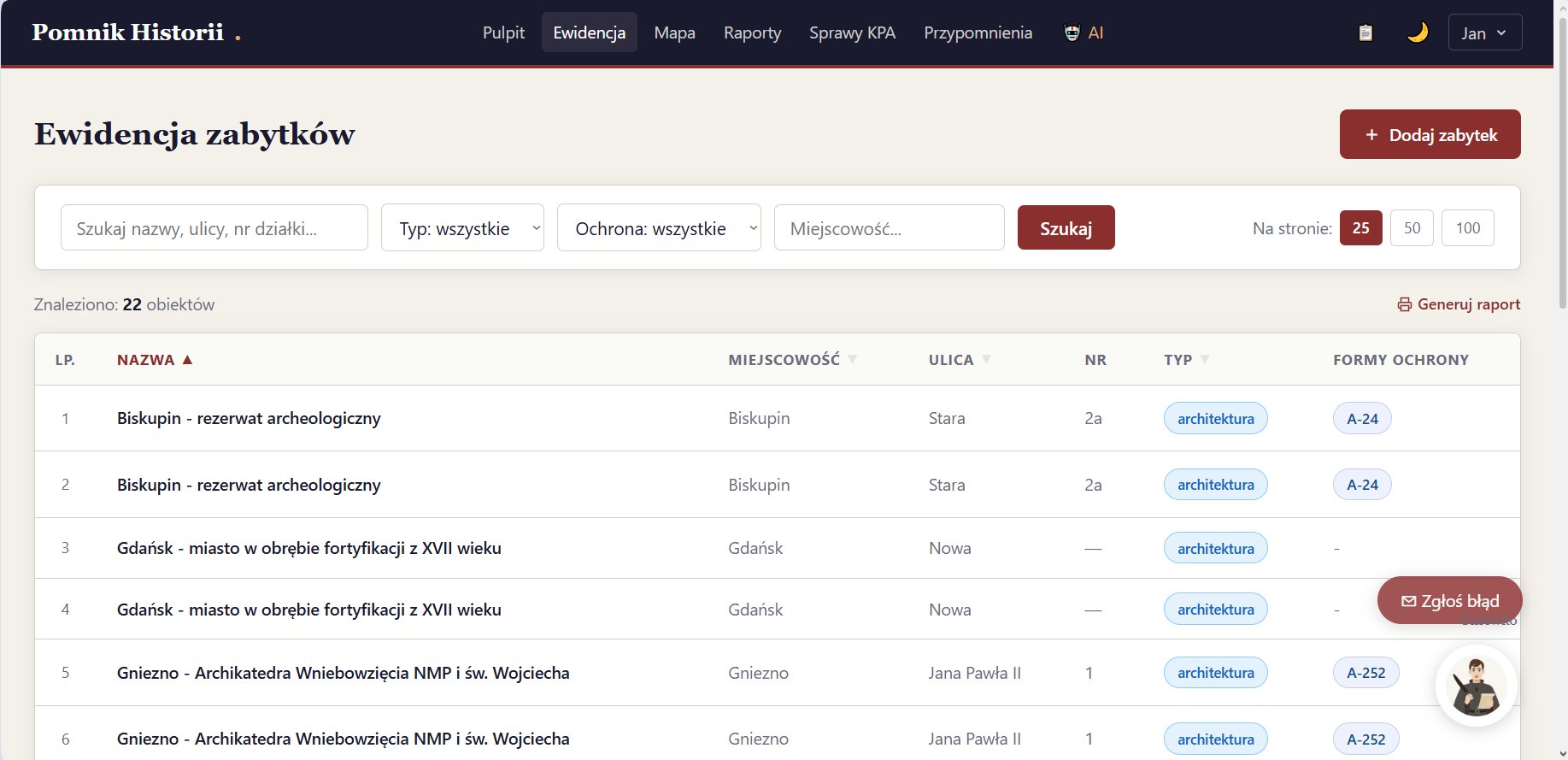Viewport: 1568px width, 760px height.
Task: Toggle dark mode with moon icon
Action: pos(1418,32)
